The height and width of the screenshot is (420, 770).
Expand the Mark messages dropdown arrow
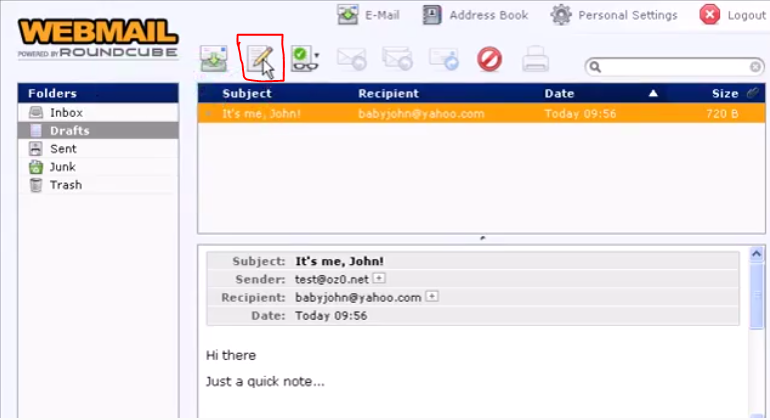pyautogui.click(x=317, y=56)
